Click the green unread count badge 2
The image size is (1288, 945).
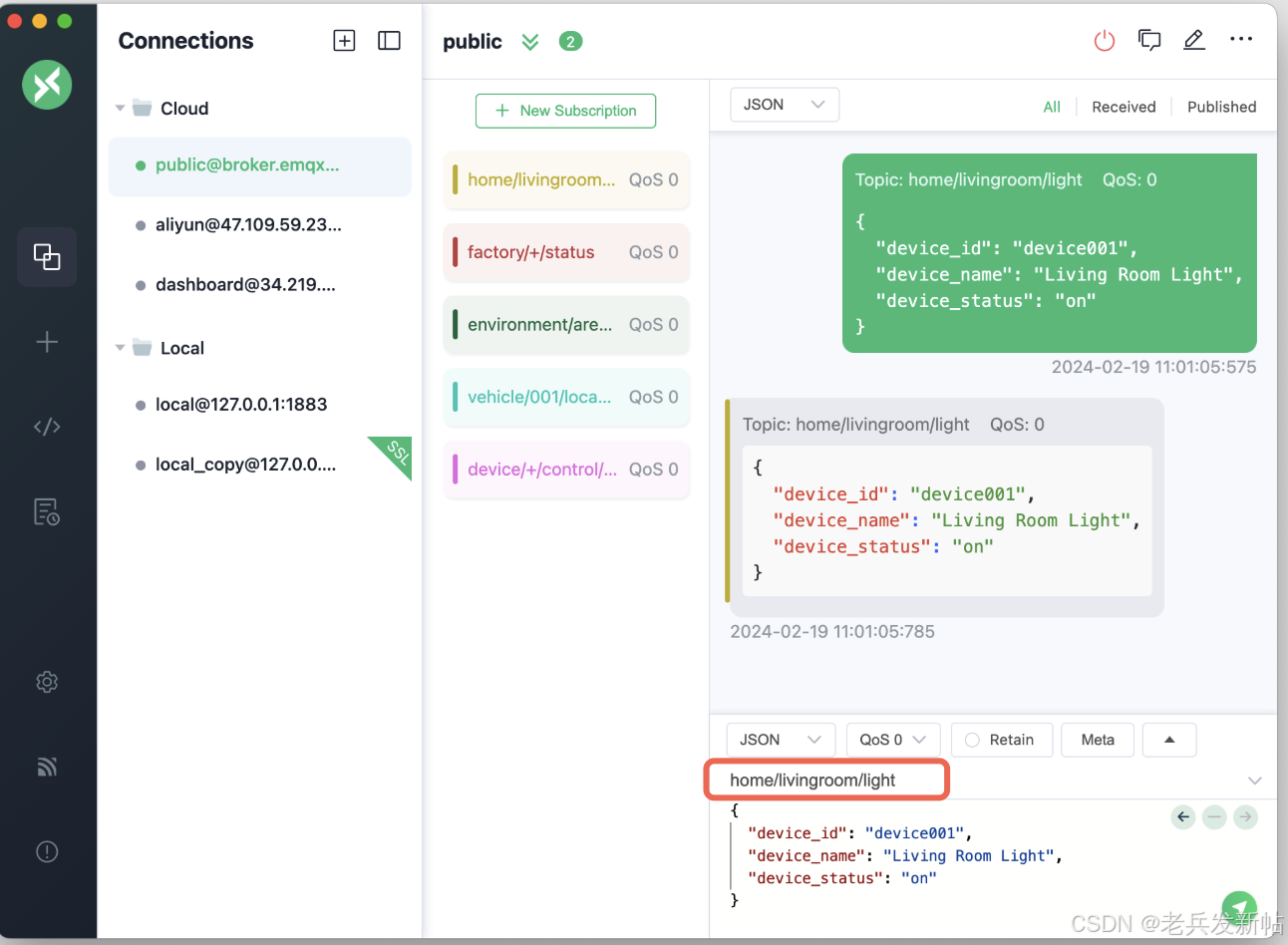pos(570,41)
